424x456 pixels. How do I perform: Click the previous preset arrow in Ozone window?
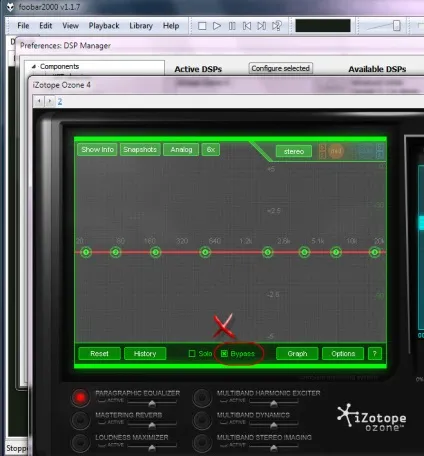click(x=39, y=101)
